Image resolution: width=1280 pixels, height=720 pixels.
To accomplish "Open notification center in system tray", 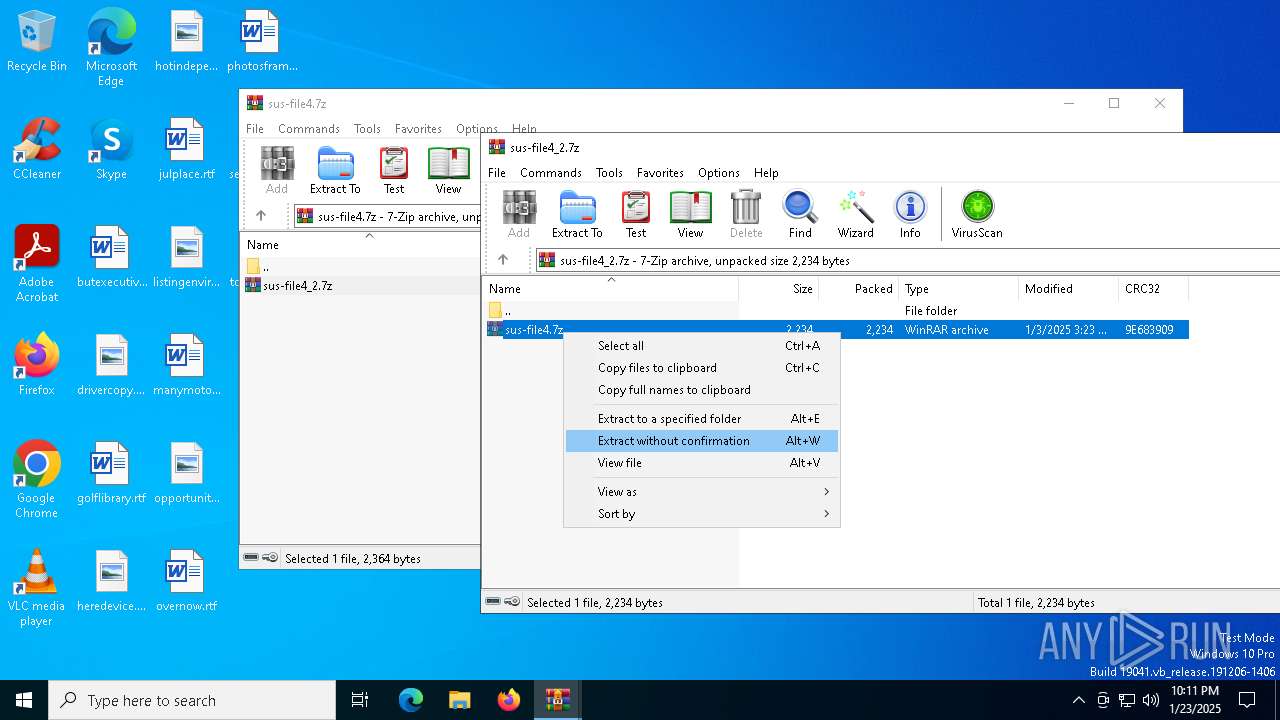I will pyautogui.click(x=1247, y=700).
